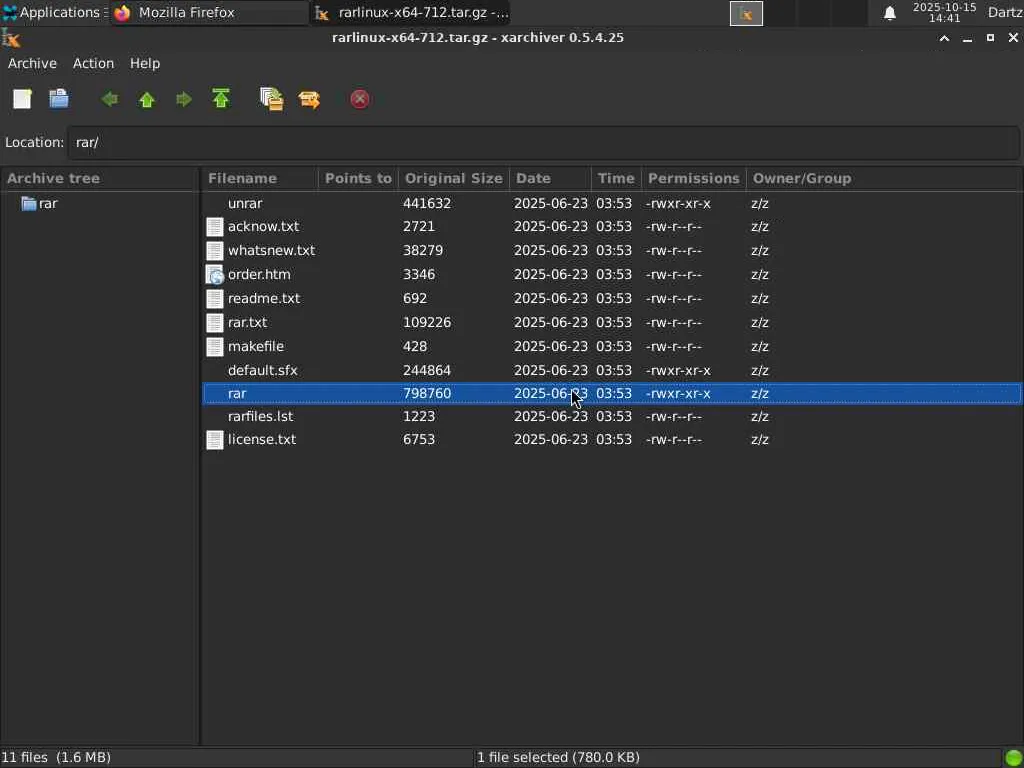Click the highlighted xarchiver workspace switcher cell

point(746,13)
